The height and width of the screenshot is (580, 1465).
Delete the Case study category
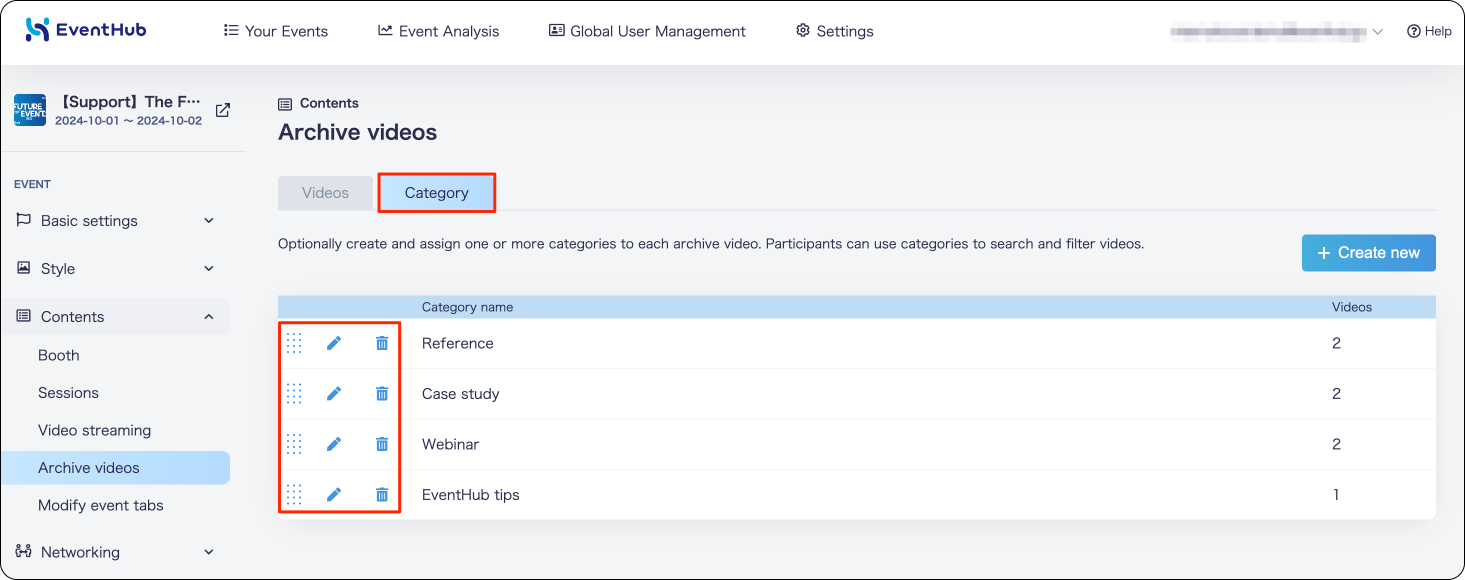[x=382, y=394]
